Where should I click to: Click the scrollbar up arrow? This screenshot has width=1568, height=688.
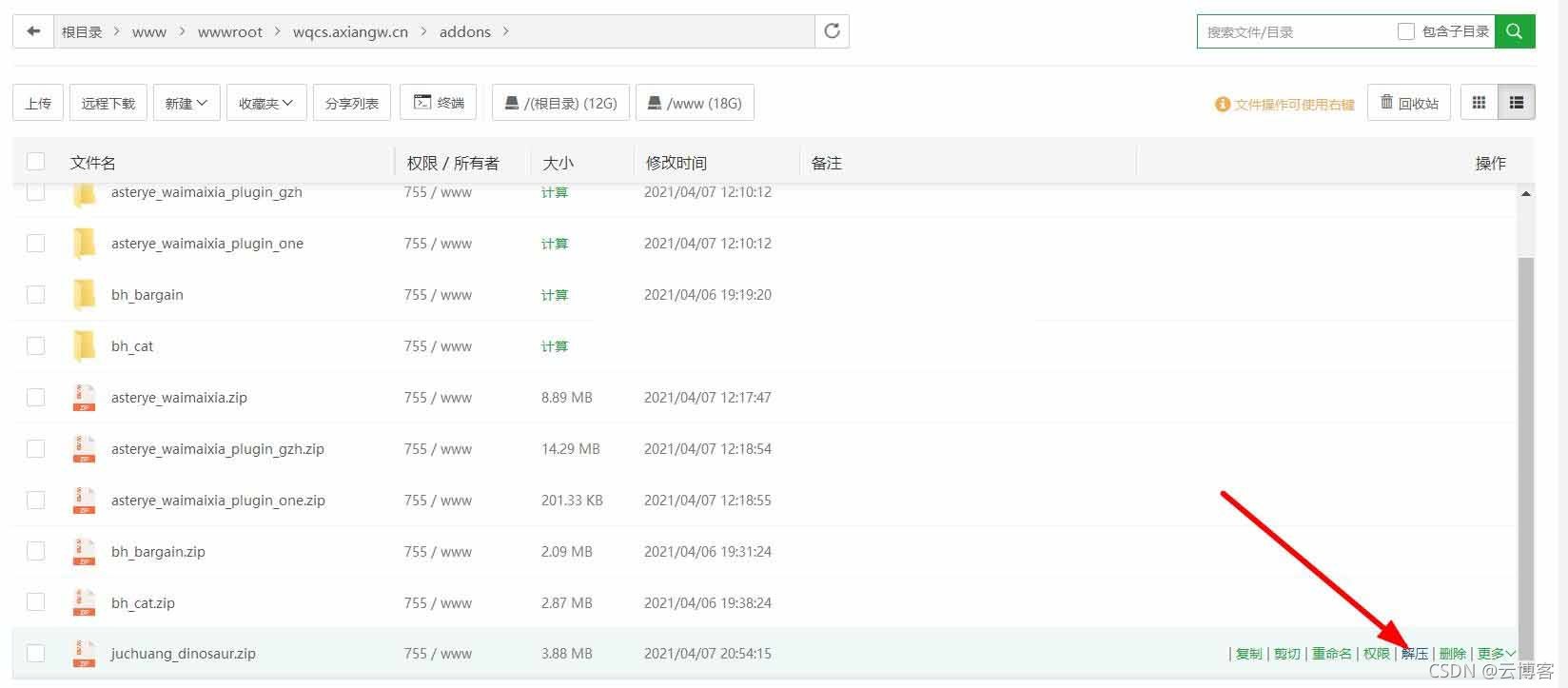(1526, 193)
